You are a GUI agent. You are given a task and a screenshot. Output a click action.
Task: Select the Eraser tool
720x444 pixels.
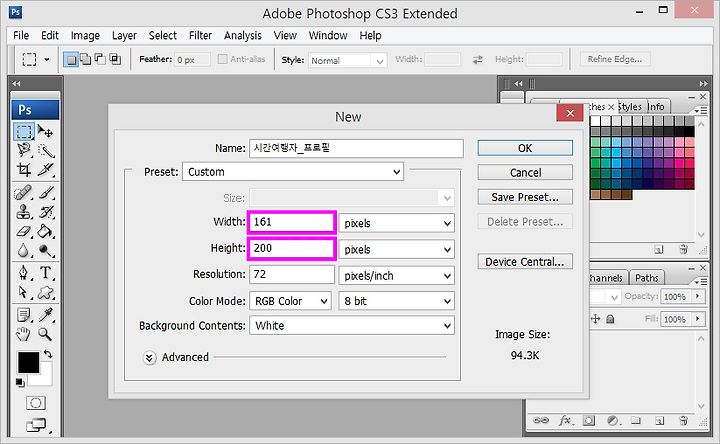coord(23,231)
